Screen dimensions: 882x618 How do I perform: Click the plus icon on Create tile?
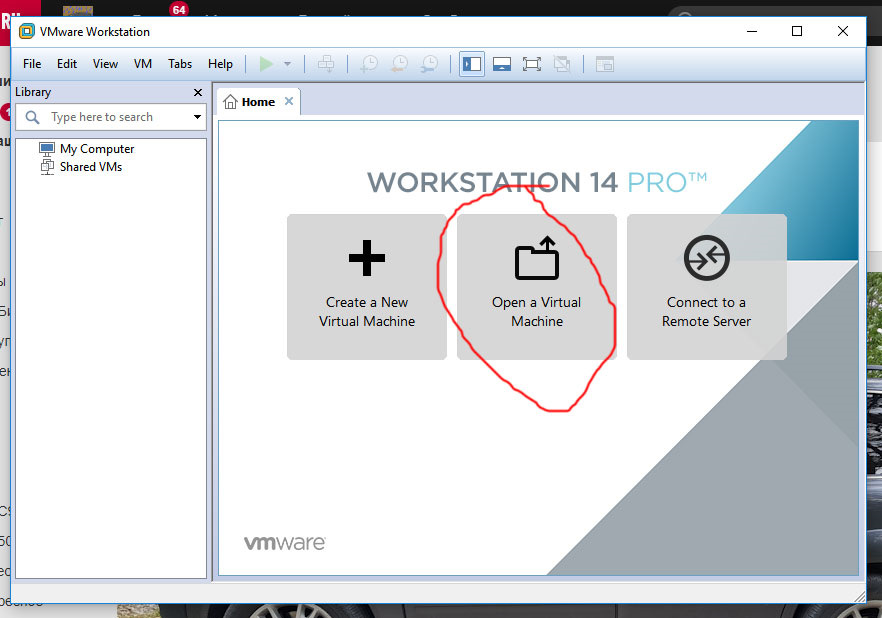367,258
